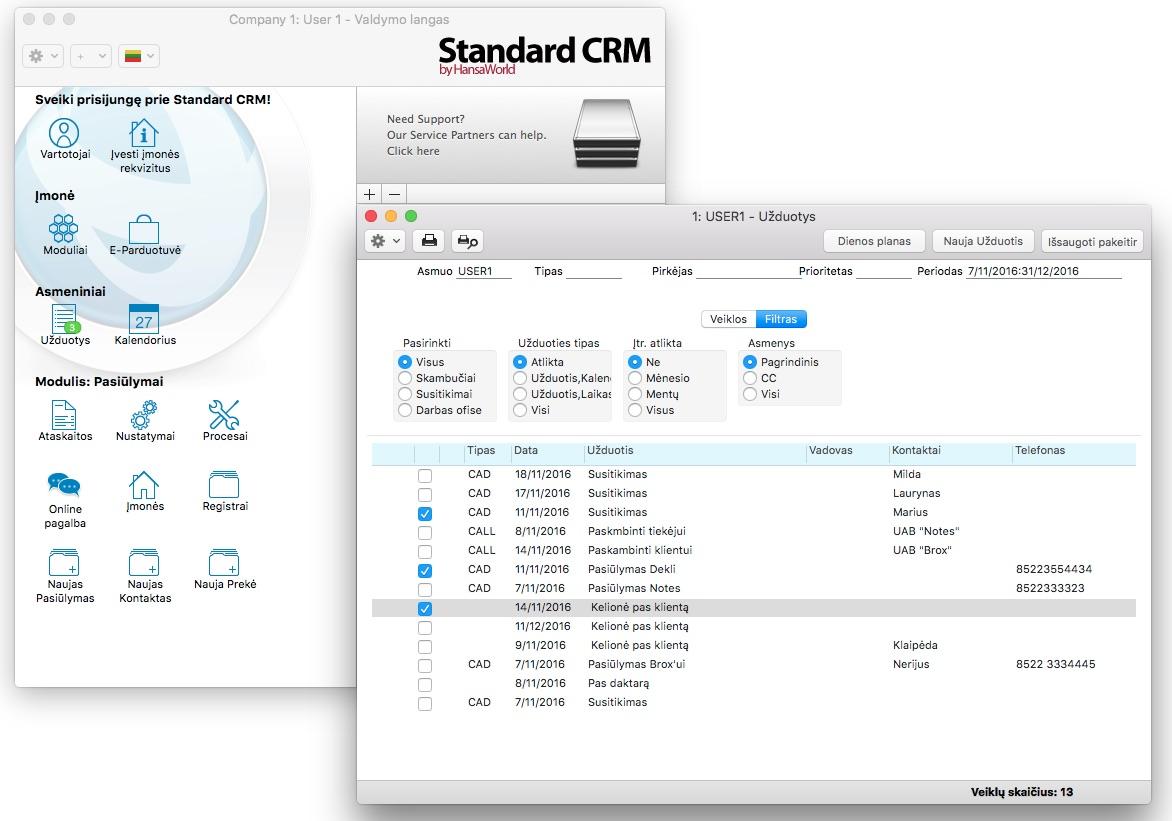The image size is (1172, 821).
Task: Open gear menu in Užduotys window toolbar
Action: click(x=386, y=241)
